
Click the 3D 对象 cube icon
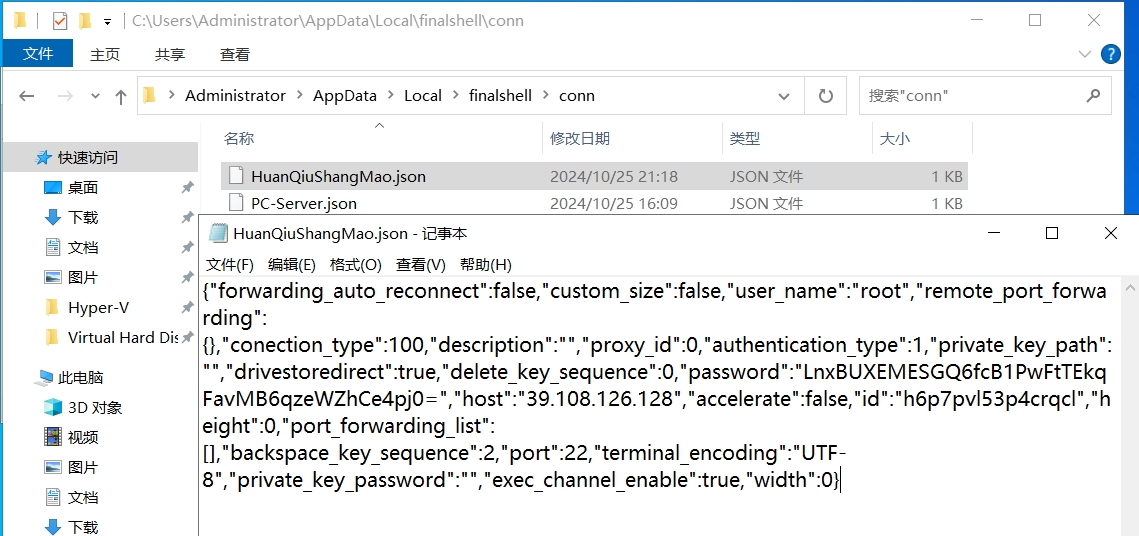coord(53,407)
